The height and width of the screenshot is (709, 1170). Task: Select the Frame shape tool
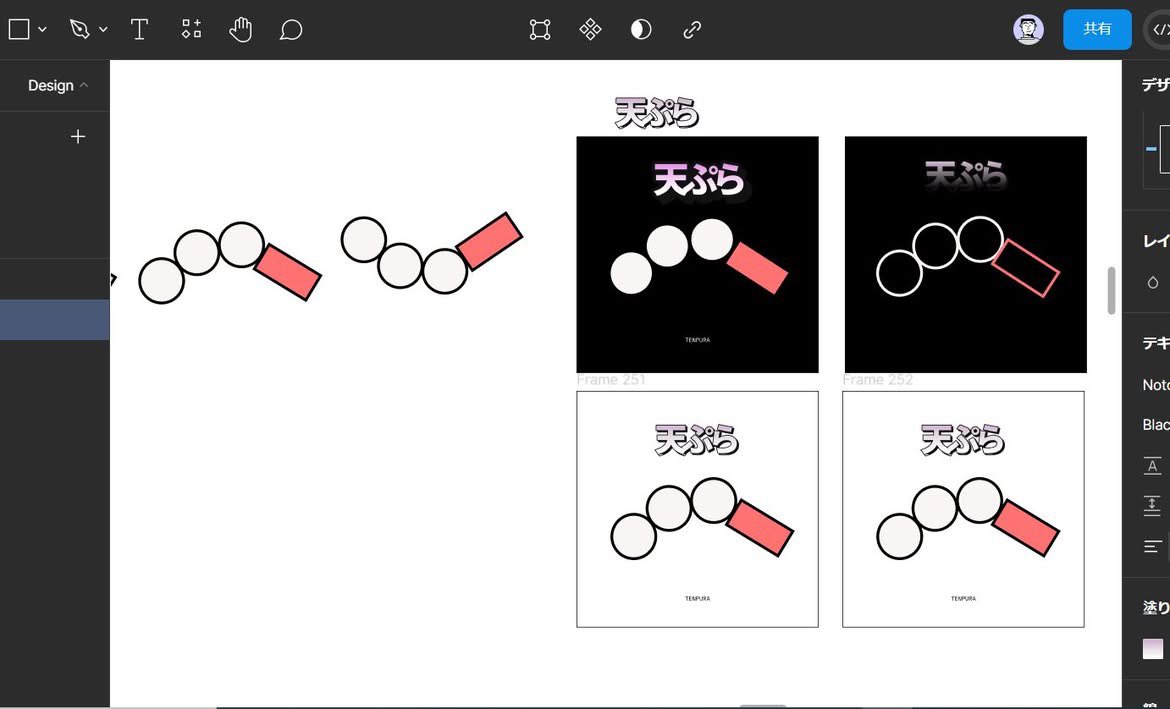pos(19,29)
